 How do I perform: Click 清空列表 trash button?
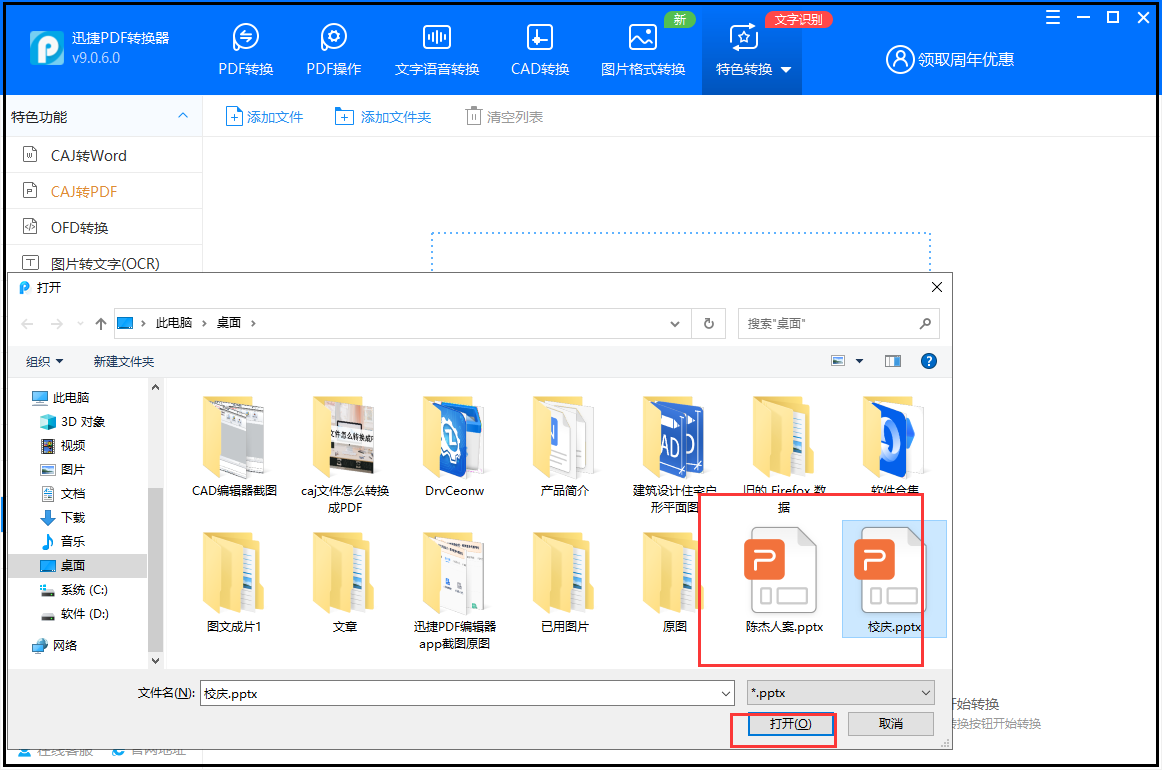504,116
